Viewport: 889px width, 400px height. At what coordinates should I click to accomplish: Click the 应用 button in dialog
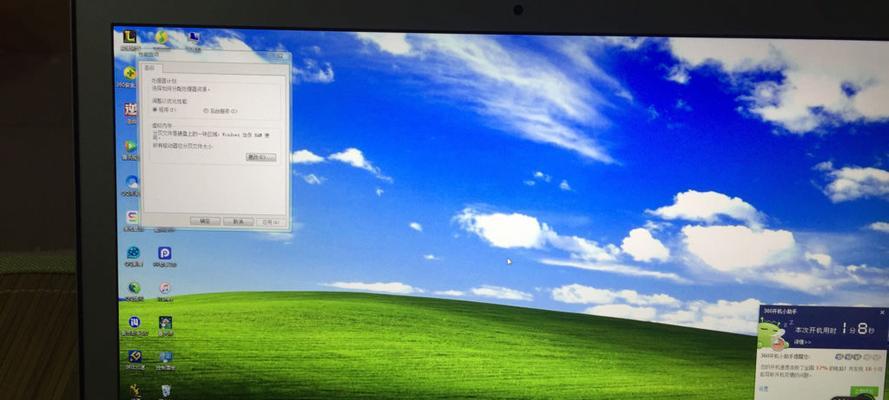270,222
